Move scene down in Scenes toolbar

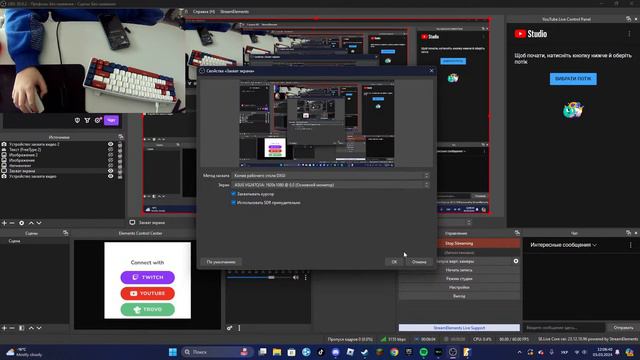[x=39, y=328]
